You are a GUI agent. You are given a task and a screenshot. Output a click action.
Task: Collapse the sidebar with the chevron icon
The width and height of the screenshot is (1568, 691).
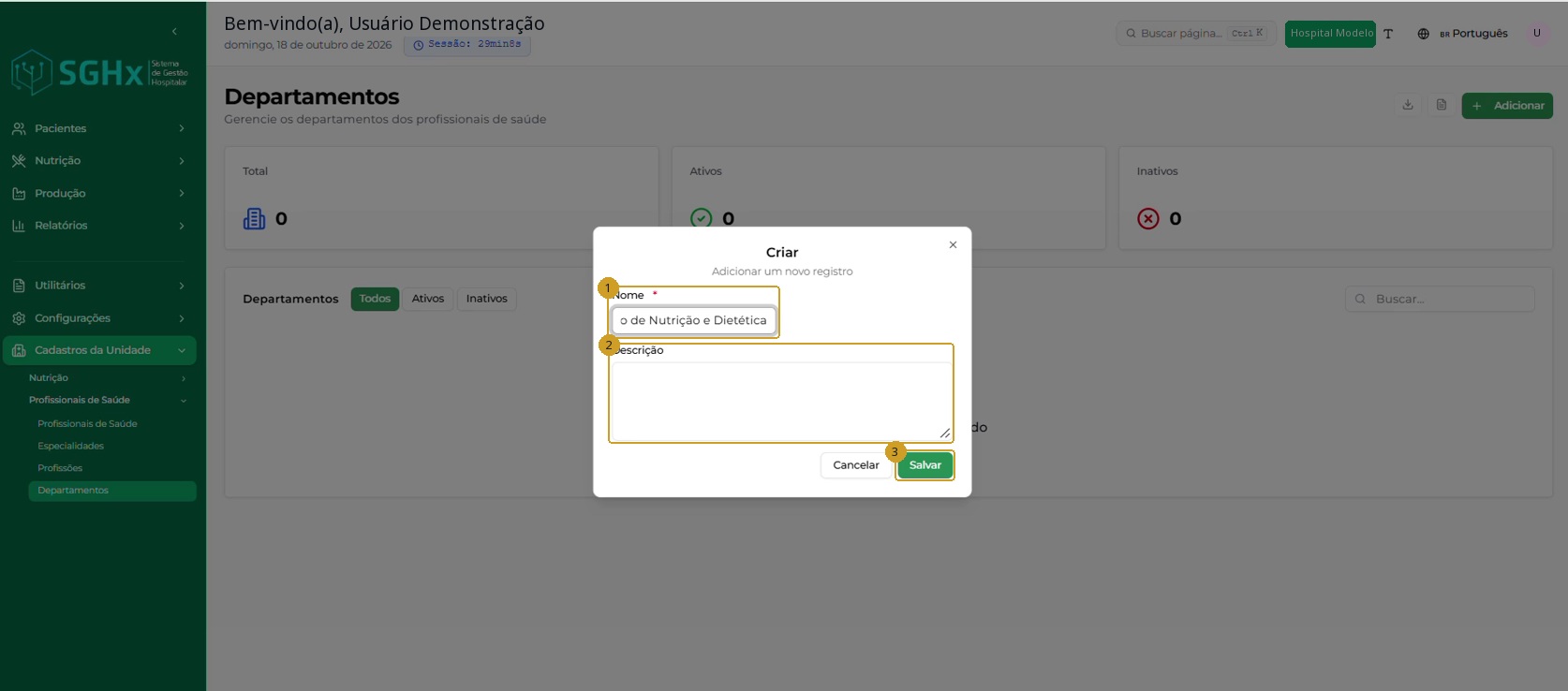point(174,32)
